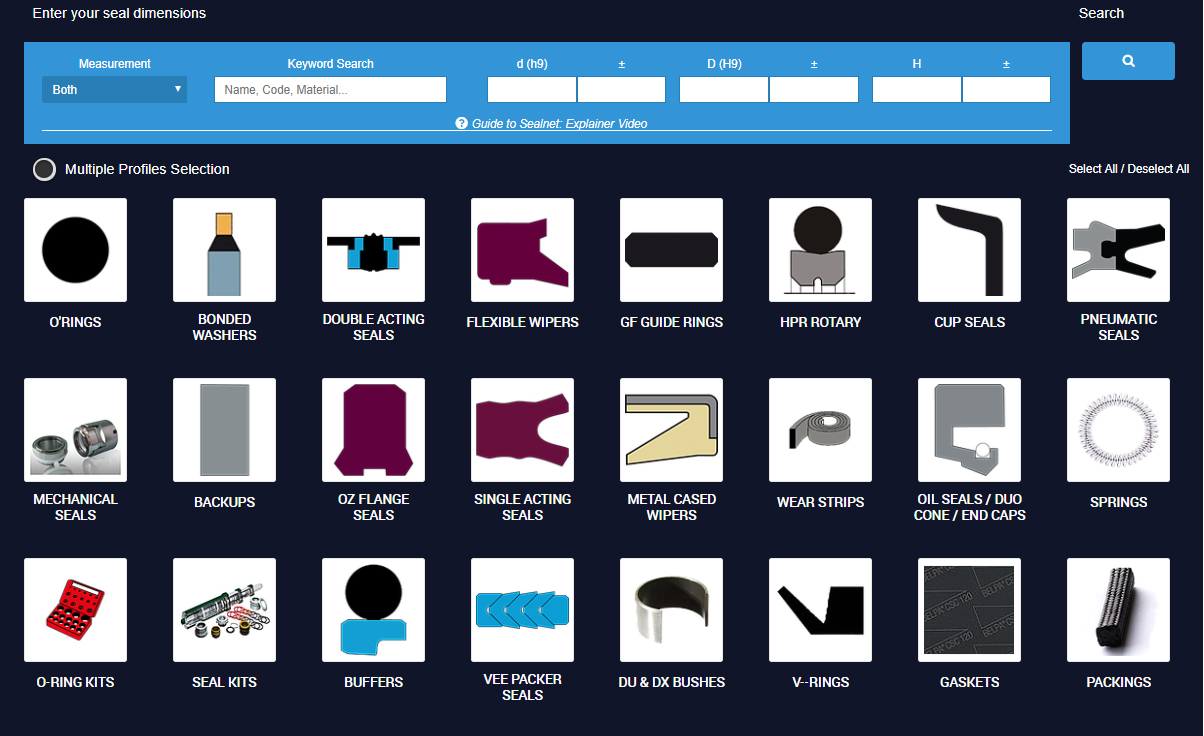Select the O'Rings profile icon
1204x736 pixels.
click(x=75, y=250)
